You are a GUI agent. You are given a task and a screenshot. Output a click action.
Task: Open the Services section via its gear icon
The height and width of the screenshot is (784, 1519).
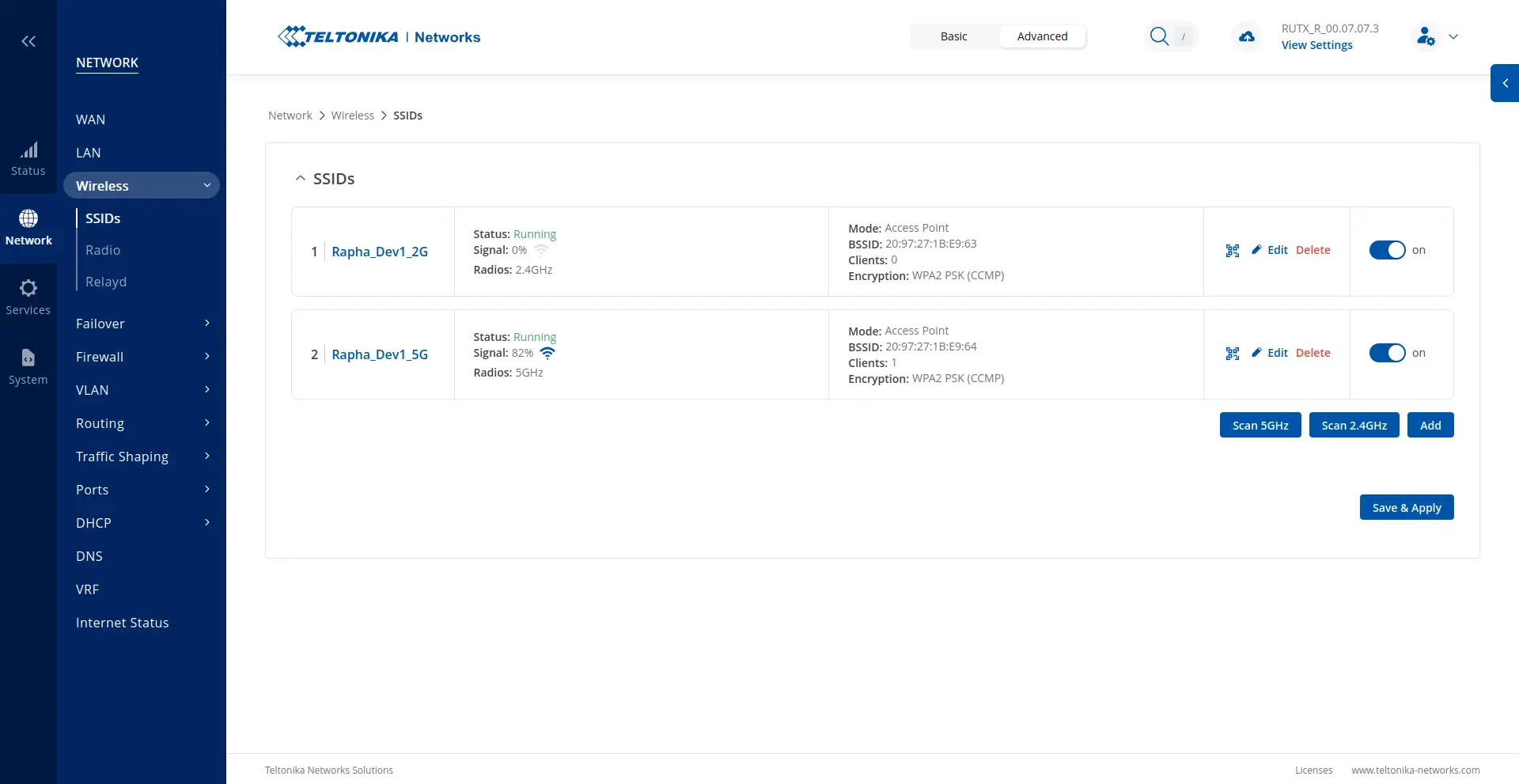coord(28,294)
